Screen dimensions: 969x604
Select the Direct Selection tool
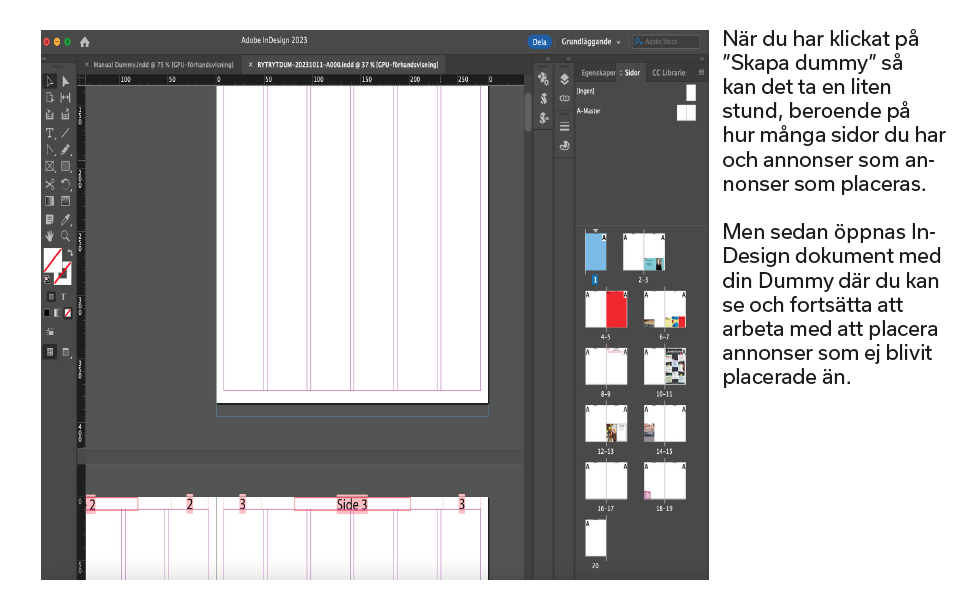click(x=66, y=81)
